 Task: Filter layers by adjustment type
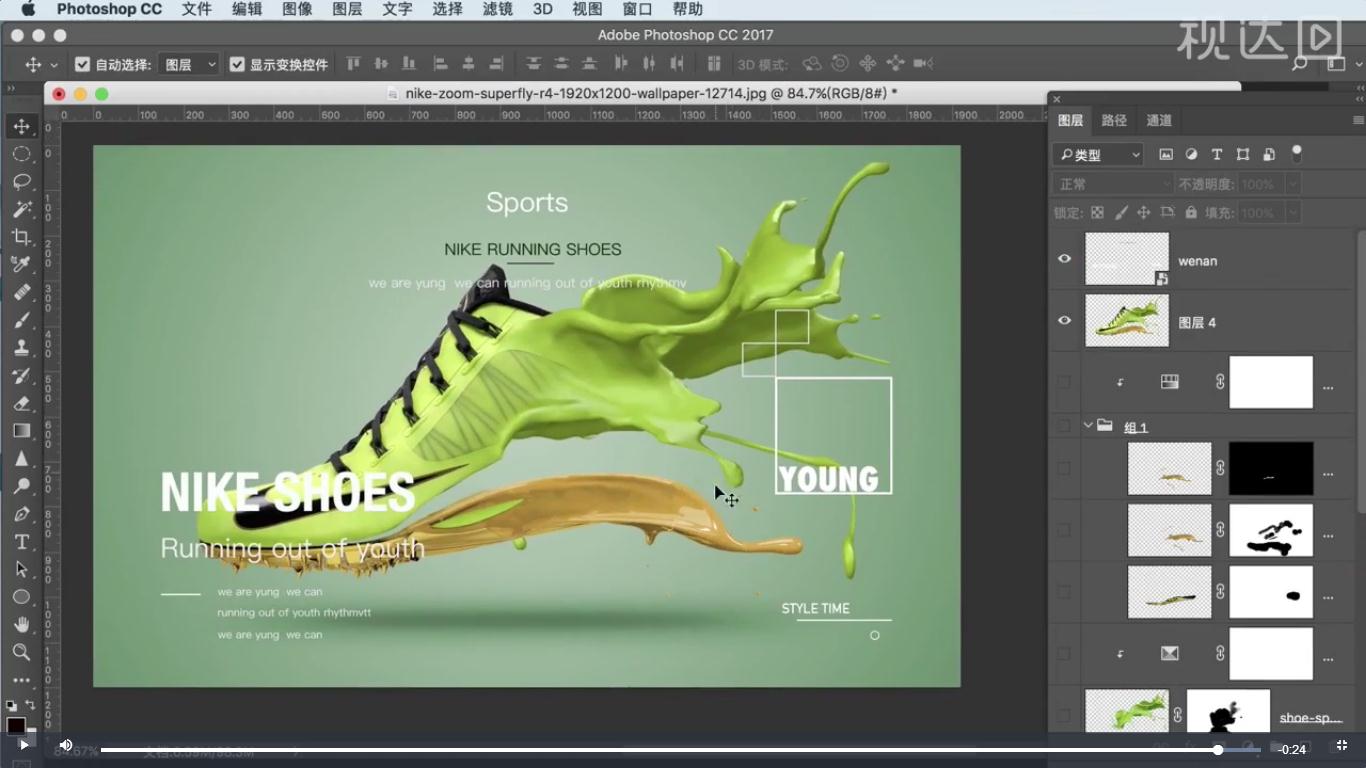[1191, 154]
